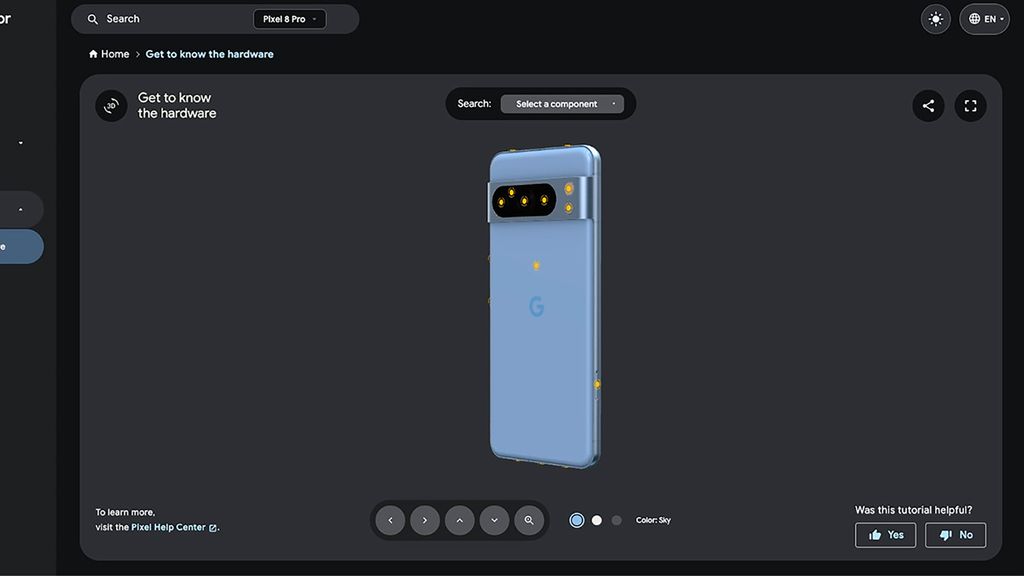This screenshot has width=1024, height=576.
Task: Click 'Get to know the hardware' breadcrumb
Action: coord(210,54)
